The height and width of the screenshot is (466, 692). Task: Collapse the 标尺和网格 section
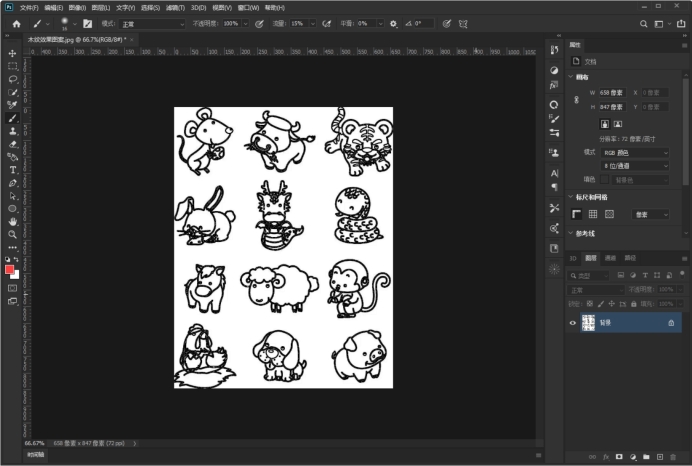pyautogui.click(x=571, y=197)
